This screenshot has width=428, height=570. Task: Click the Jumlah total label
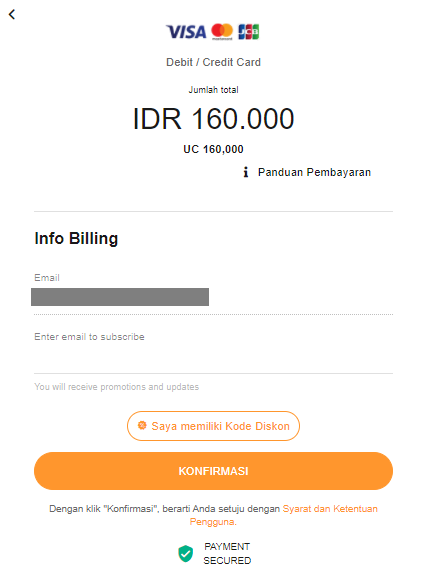(213, 90)
